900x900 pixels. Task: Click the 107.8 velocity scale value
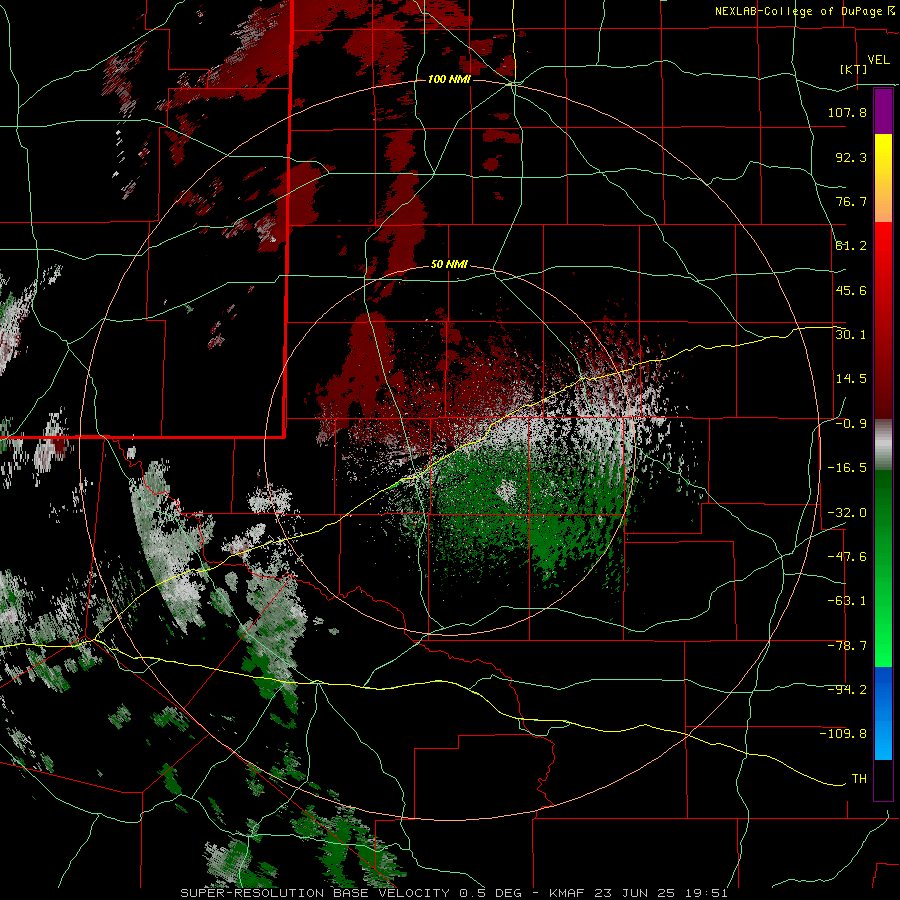click(847, 112)
